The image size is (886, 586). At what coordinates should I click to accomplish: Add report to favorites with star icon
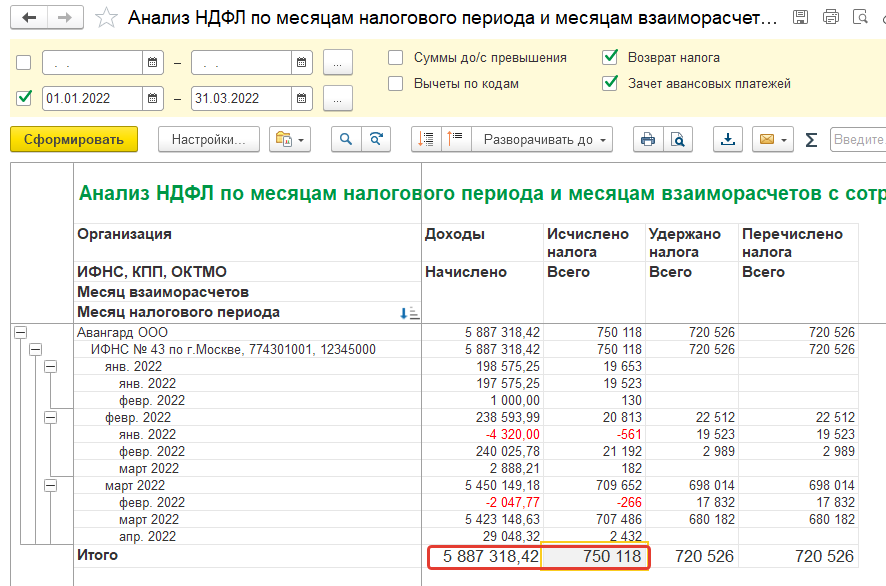pyautogui.click(x=107, y=18)
